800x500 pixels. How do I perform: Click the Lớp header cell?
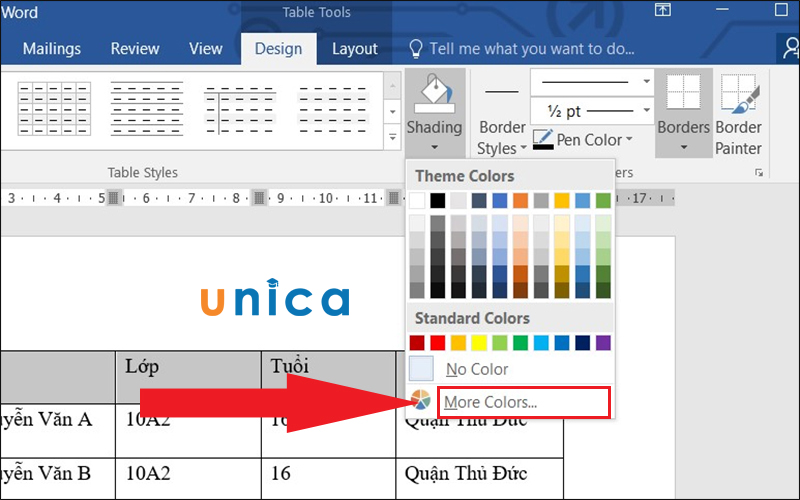tap(188, 377)
